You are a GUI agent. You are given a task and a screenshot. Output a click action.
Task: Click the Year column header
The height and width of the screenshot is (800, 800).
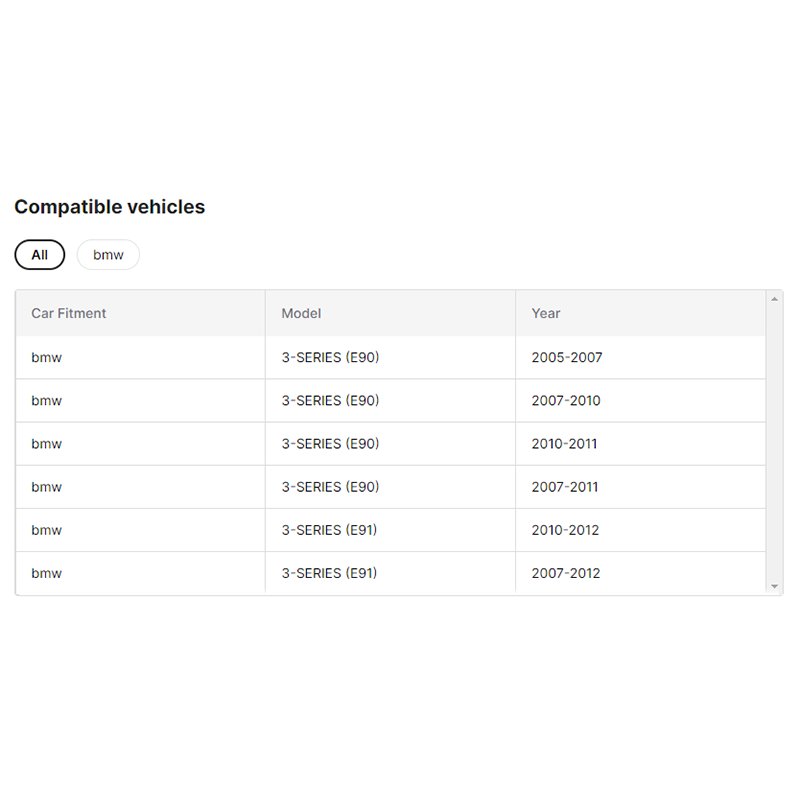546,313
